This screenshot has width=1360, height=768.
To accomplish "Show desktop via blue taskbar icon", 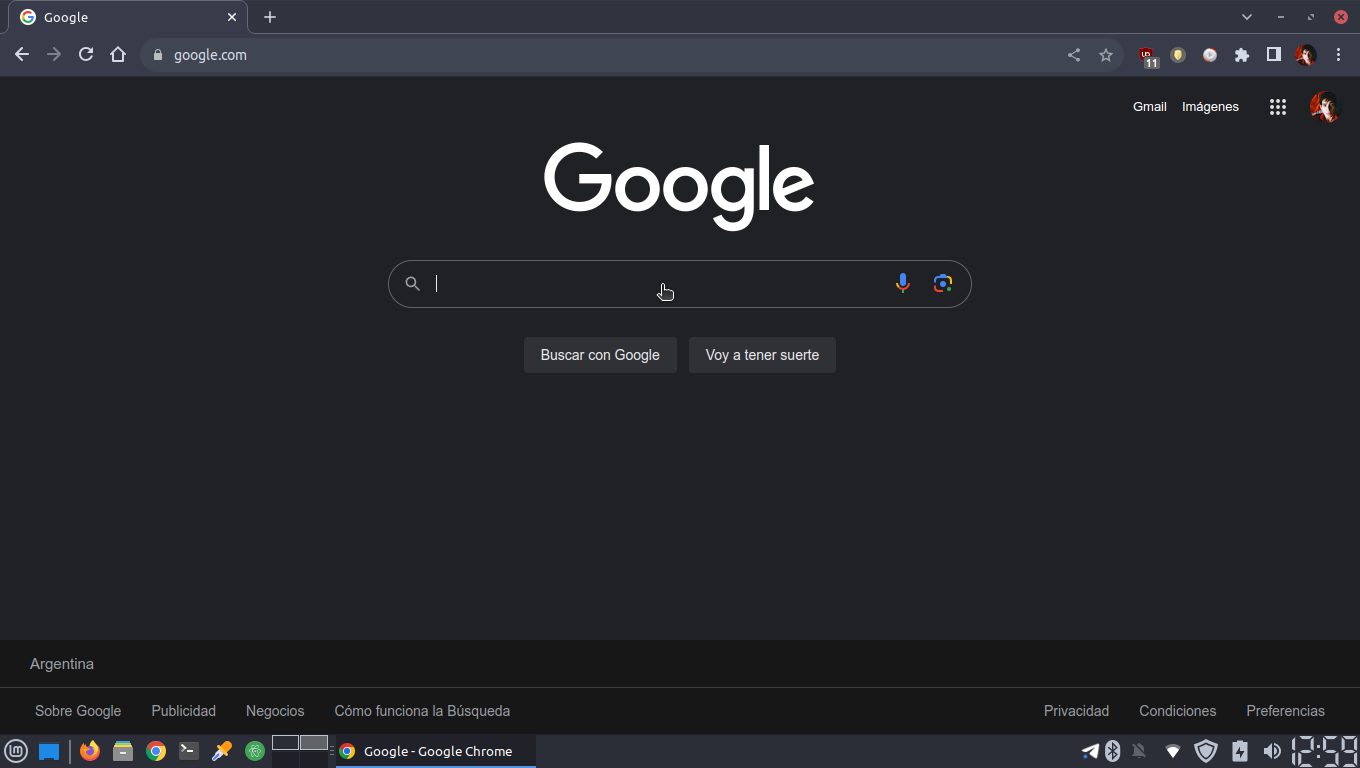I will tap(49, 751).
